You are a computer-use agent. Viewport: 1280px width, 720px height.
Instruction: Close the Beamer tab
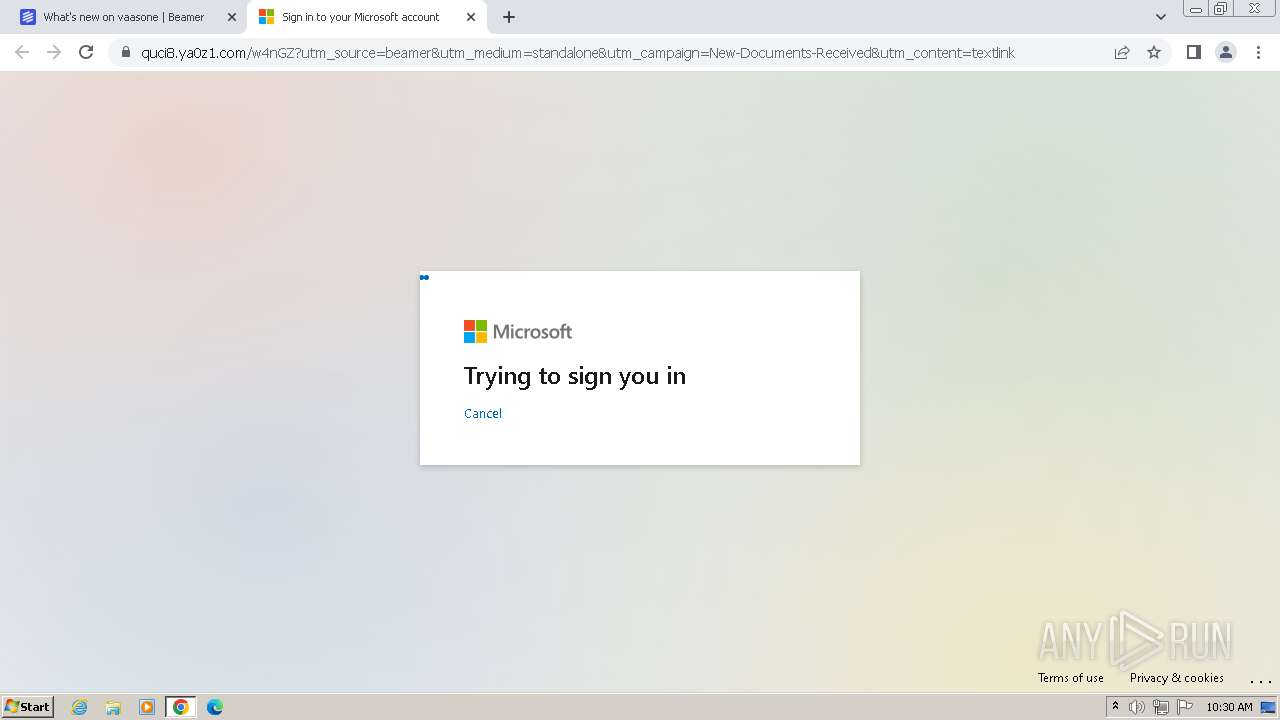232,17
